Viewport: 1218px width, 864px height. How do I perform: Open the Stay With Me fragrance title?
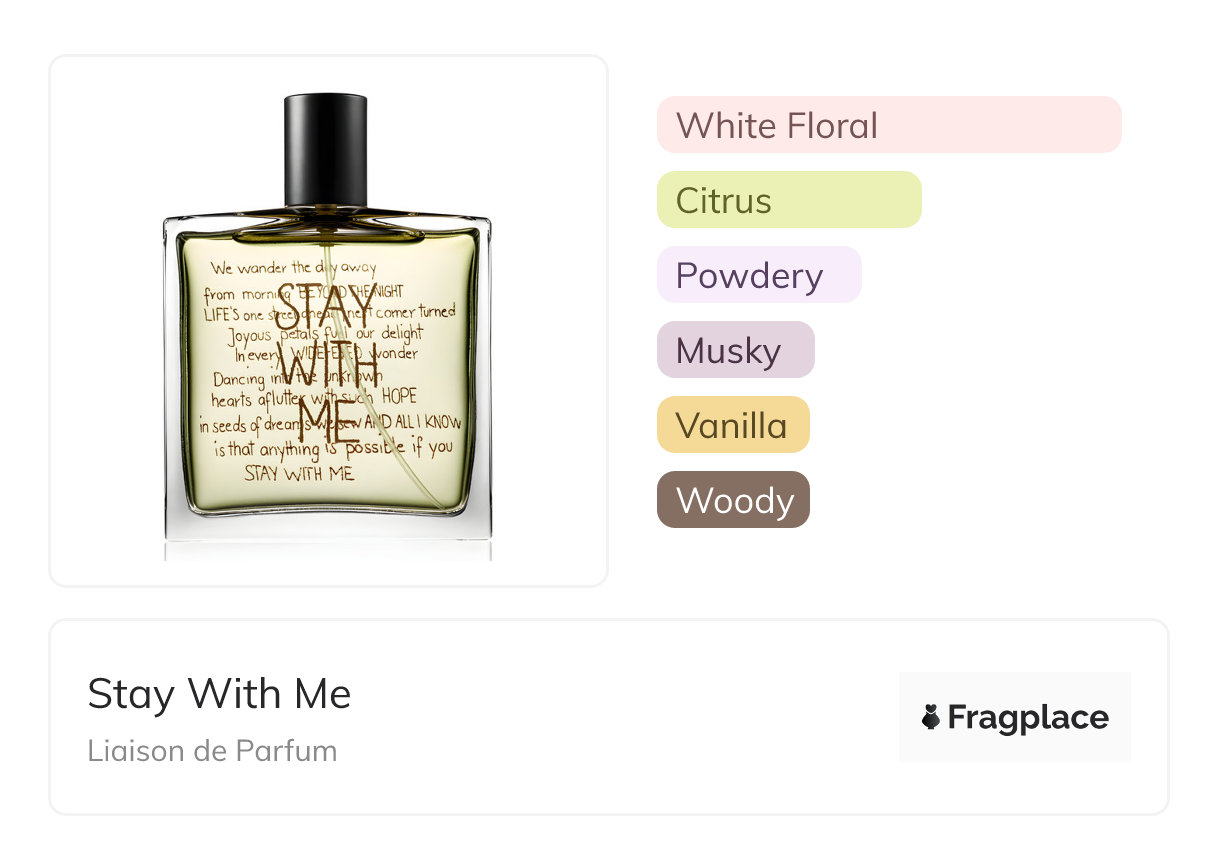pyautogui.click(x=219, y=693)
